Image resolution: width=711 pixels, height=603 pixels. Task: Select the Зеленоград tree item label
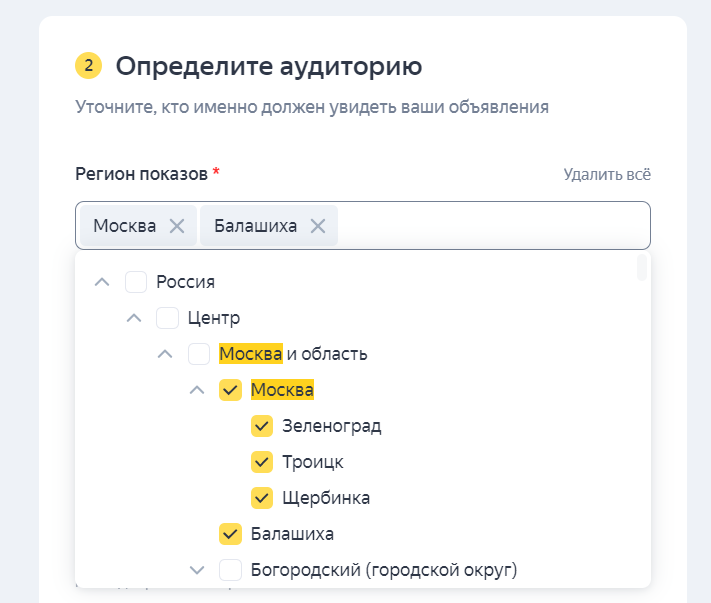click(332, 426)
